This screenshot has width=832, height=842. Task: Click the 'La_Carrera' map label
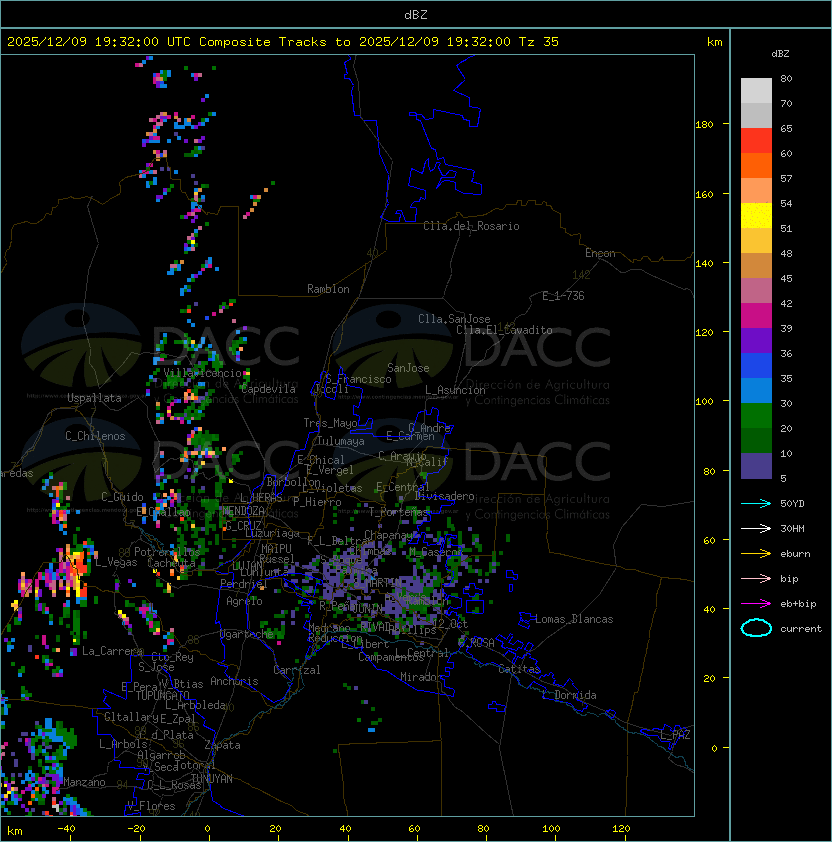pyautogui.click(x=113, y=651)
